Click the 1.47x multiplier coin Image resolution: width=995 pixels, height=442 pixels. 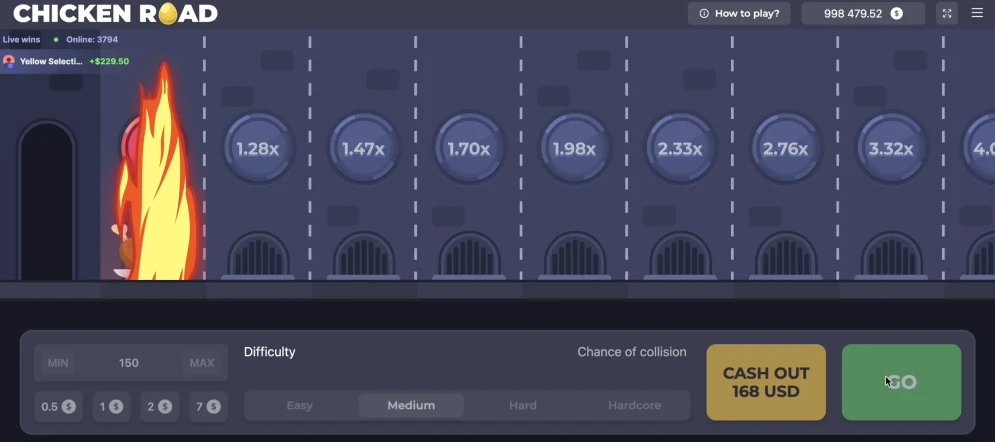point(364,148)
